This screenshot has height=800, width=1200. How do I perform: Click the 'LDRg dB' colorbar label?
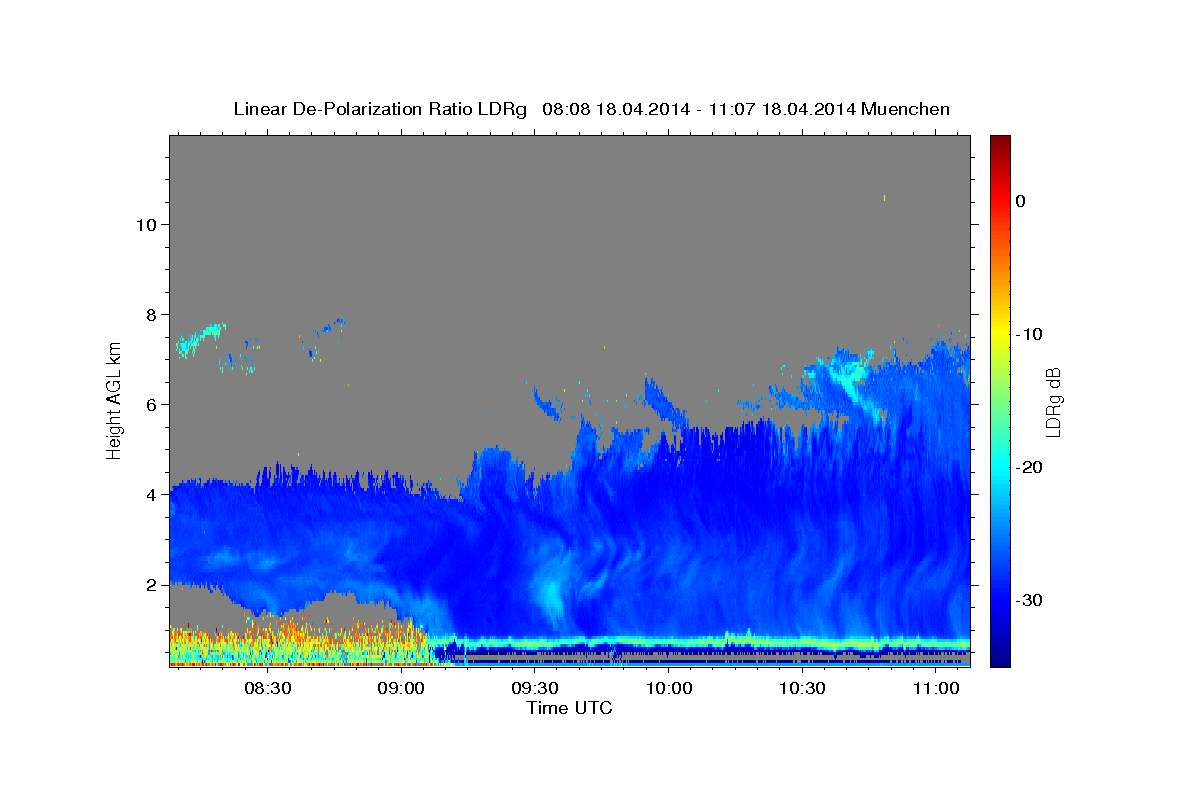(1053, 403)
